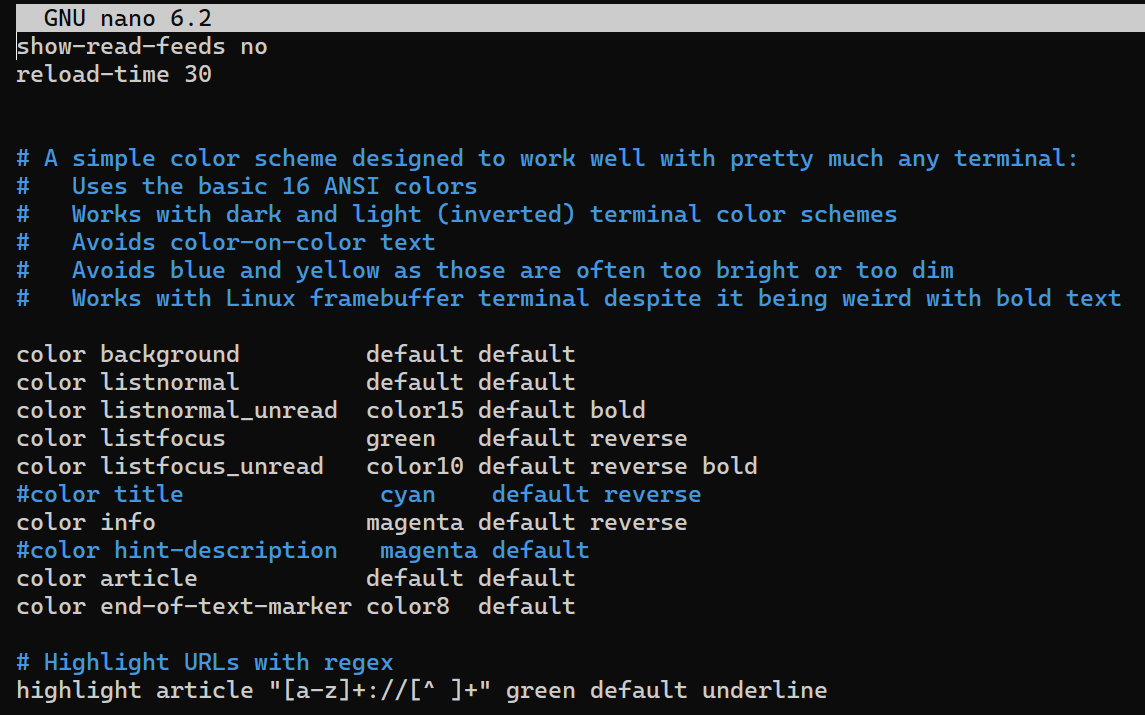Click the '# Highlight URLs with regex' comment
The image size is (1145, 715).
pos(204,662)
